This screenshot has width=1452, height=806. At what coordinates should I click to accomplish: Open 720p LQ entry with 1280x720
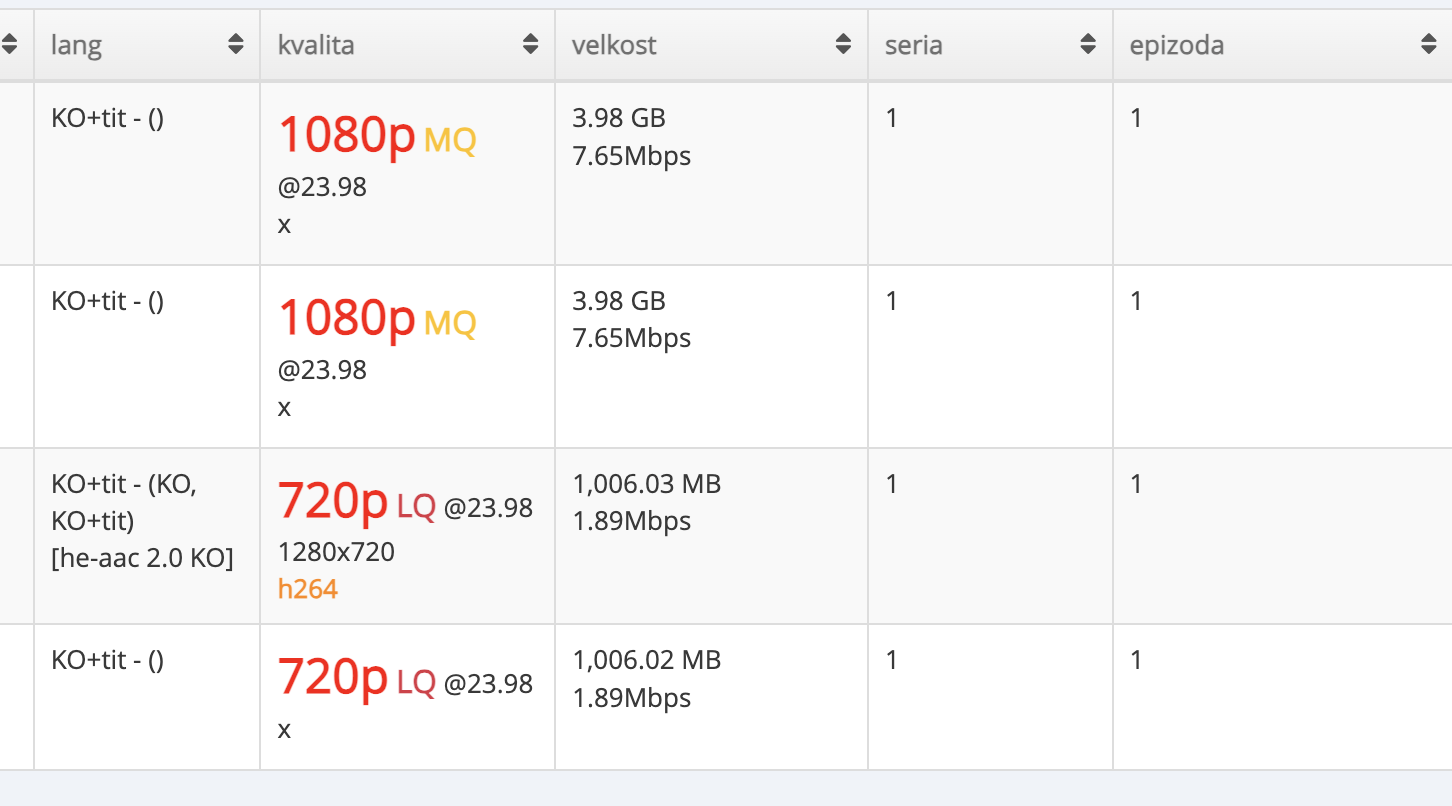[x=405, y=502]
